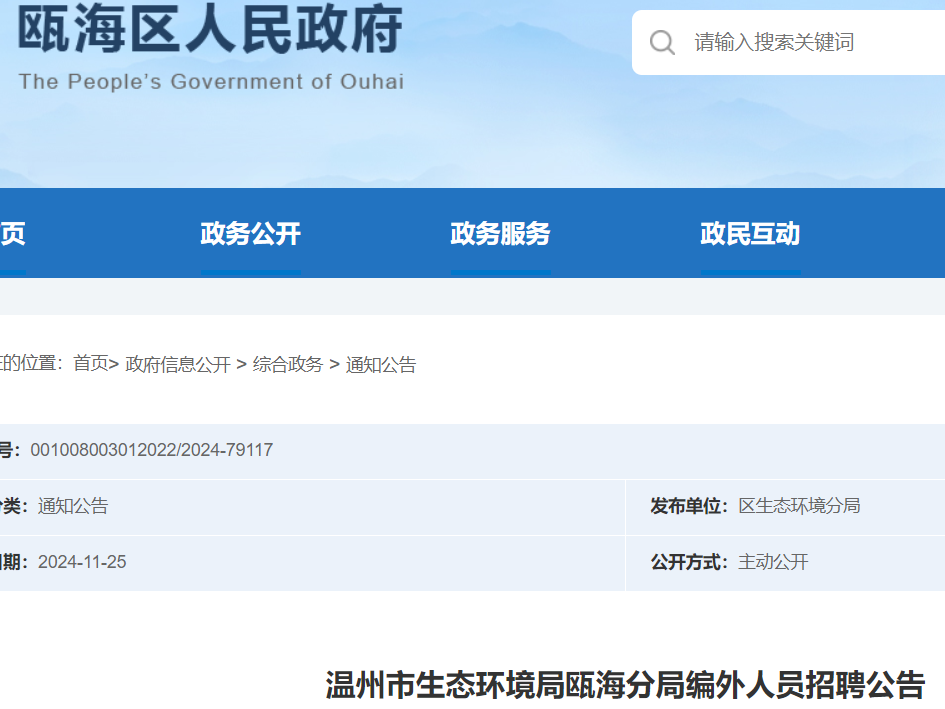
Task: Click the 区生态环境分局 publisher value
Action: [799, 506]
